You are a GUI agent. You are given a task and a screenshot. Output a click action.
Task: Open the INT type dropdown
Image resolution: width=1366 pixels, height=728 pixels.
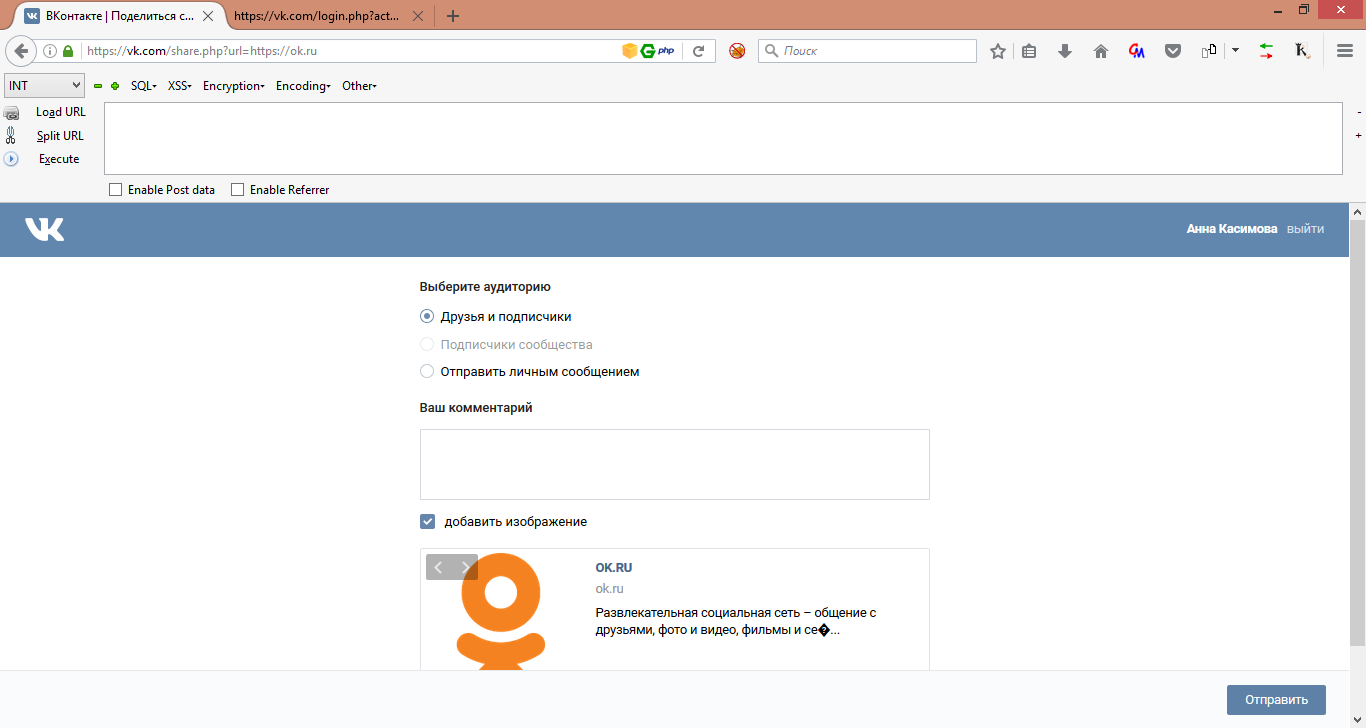[x=44, y=86]
